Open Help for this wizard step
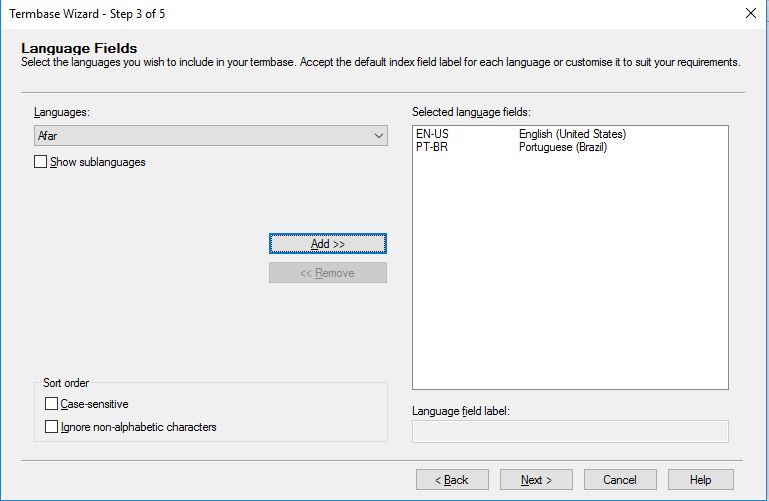Viewport: 769px width, 501px height. pyautogui.click(x=700, y=480)
